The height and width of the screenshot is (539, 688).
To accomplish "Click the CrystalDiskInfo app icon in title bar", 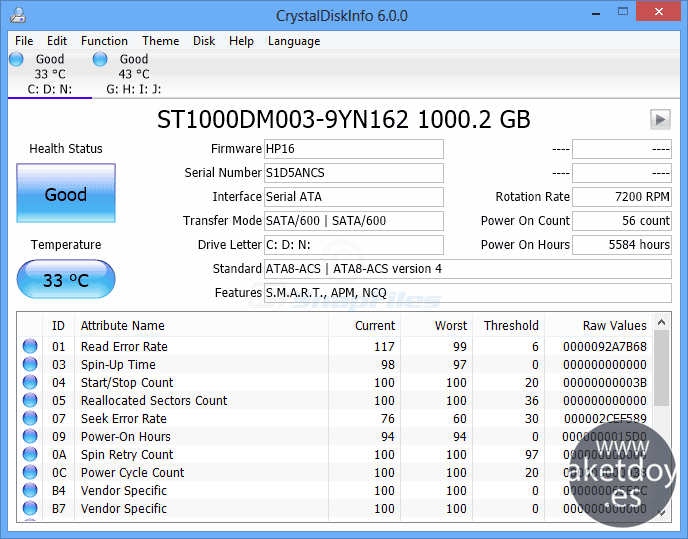I will pyautogui.click(x=18, y=14).
